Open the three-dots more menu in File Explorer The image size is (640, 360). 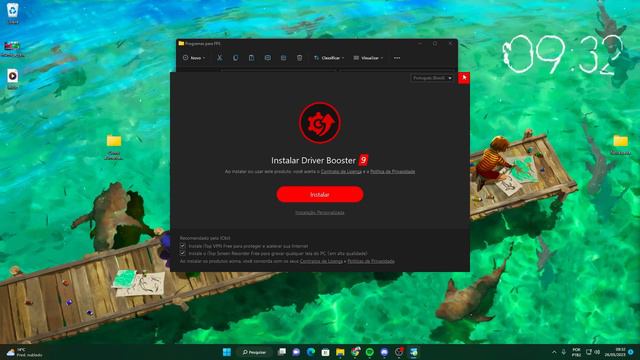(x=397, y=58)
